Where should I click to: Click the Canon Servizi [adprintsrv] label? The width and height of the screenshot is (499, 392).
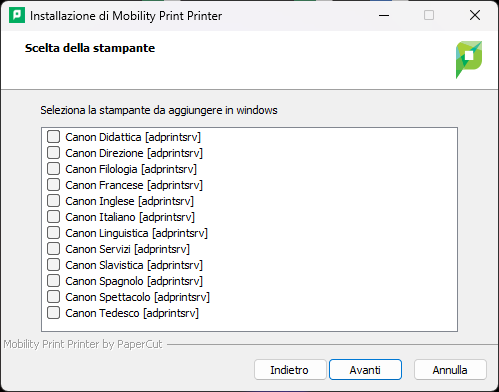click(128, 249)
